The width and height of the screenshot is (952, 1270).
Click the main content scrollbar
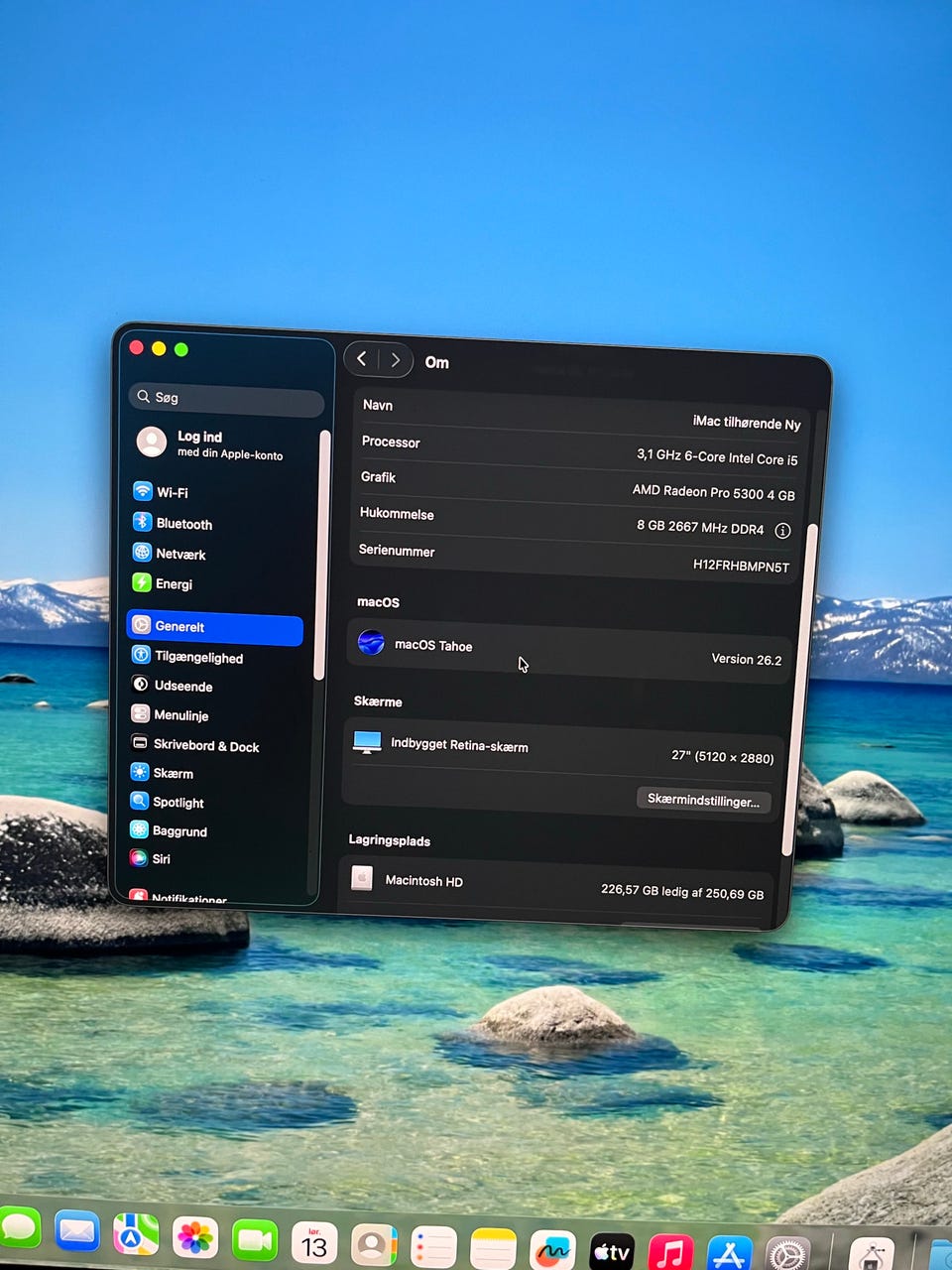point(799,690)
